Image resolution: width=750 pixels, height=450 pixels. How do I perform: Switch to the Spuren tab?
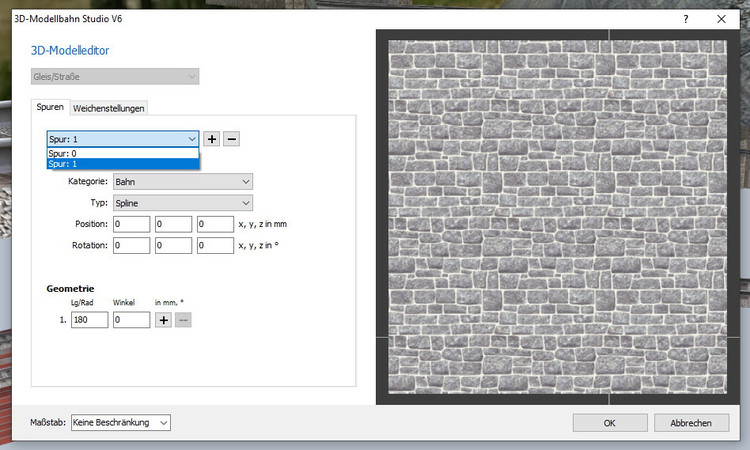coord(50,107)
